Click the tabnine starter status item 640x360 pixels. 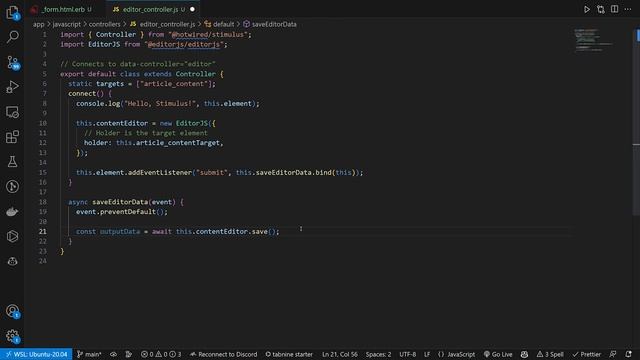click(289, 354)
